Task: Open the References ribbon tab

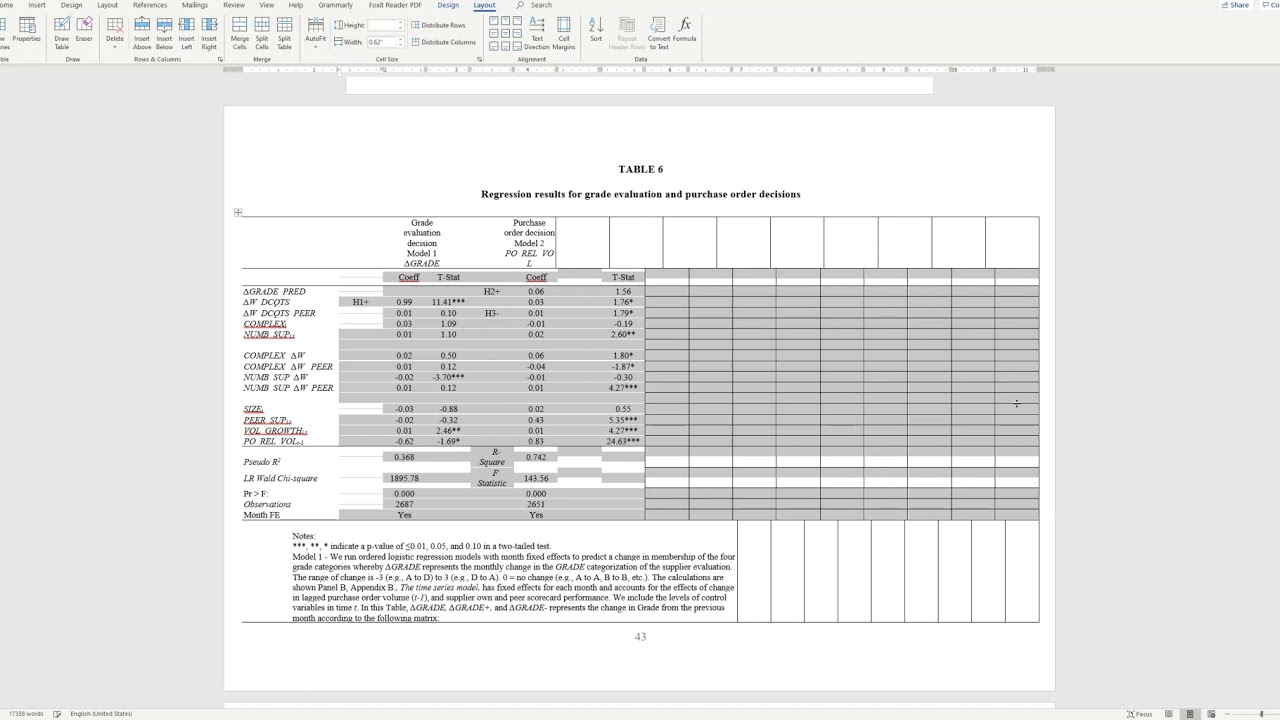Action: [x=150, y=5]
